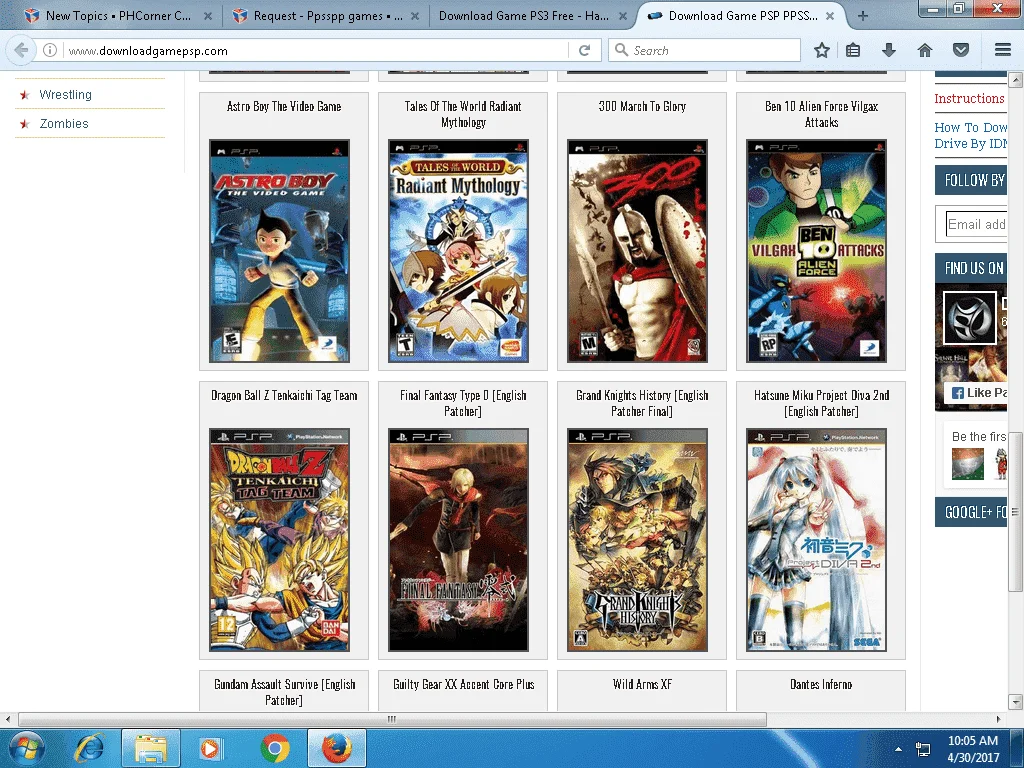Select the Firefox taskbar icon
This screenshot has height=768, width=1024.
336,748
